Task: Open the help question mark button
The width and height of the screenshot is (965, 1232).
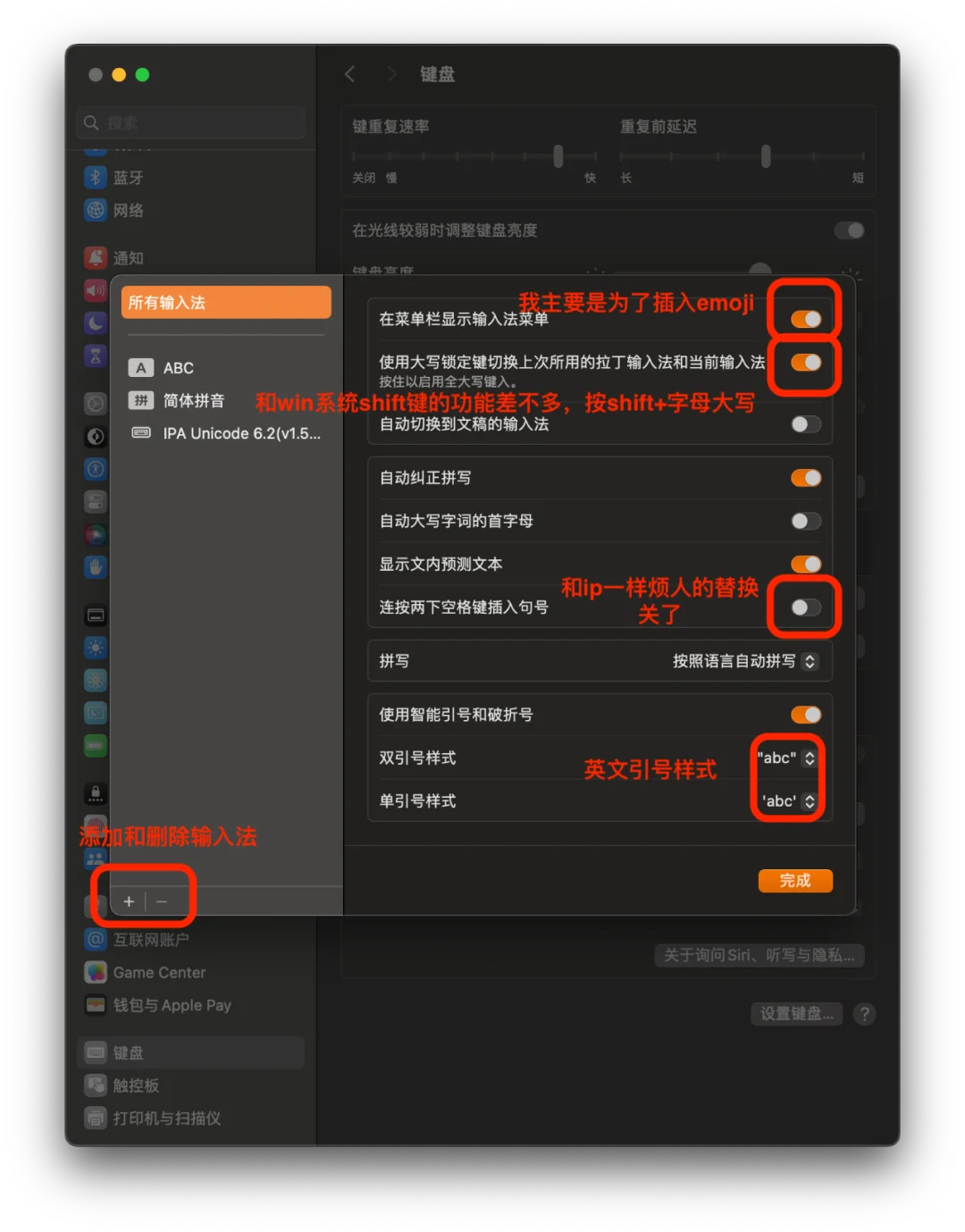Action: [x=864, y=1014]
